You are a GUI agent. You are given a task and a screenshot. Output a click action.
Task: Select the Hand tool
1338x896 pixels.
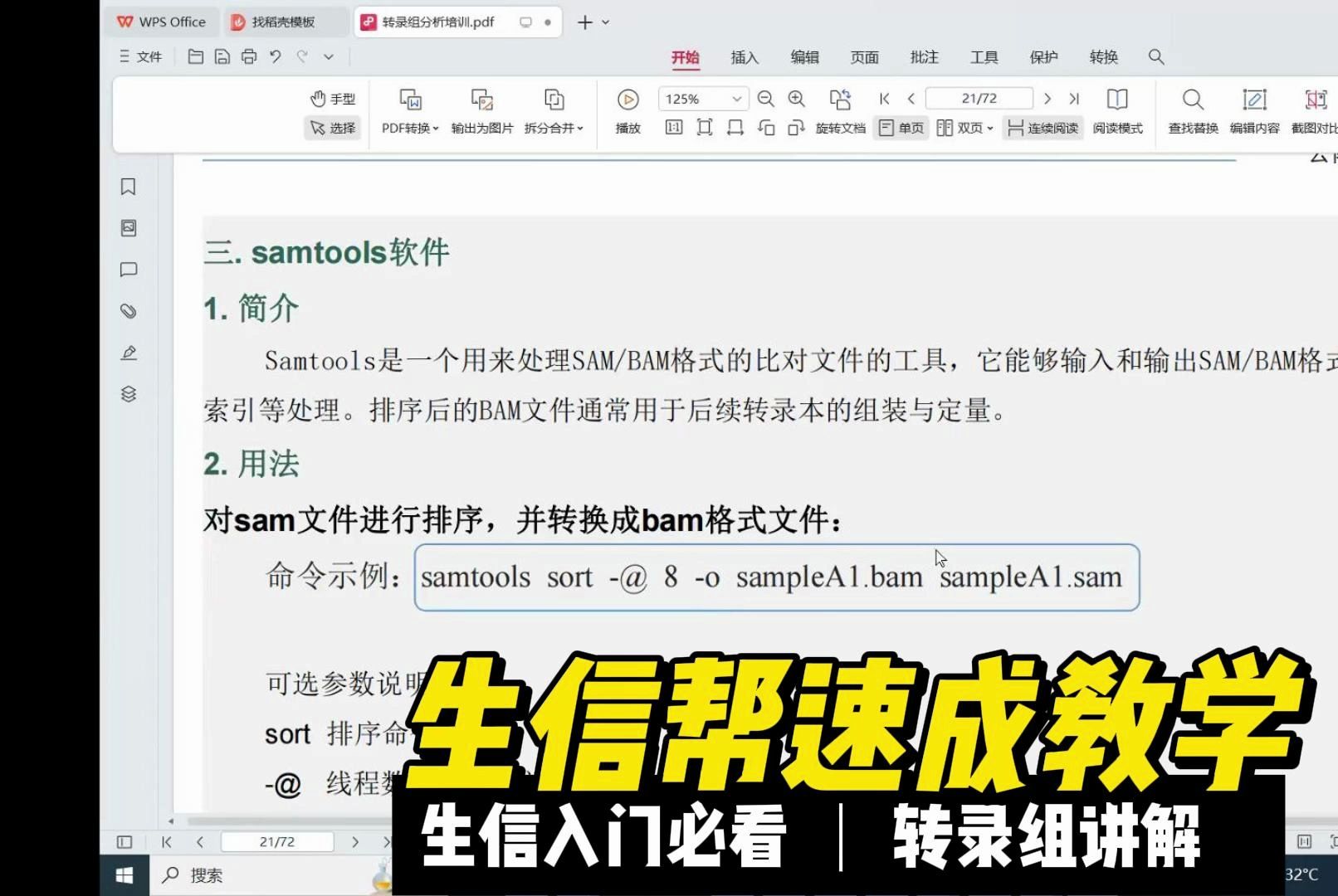[x=332, y=99]
